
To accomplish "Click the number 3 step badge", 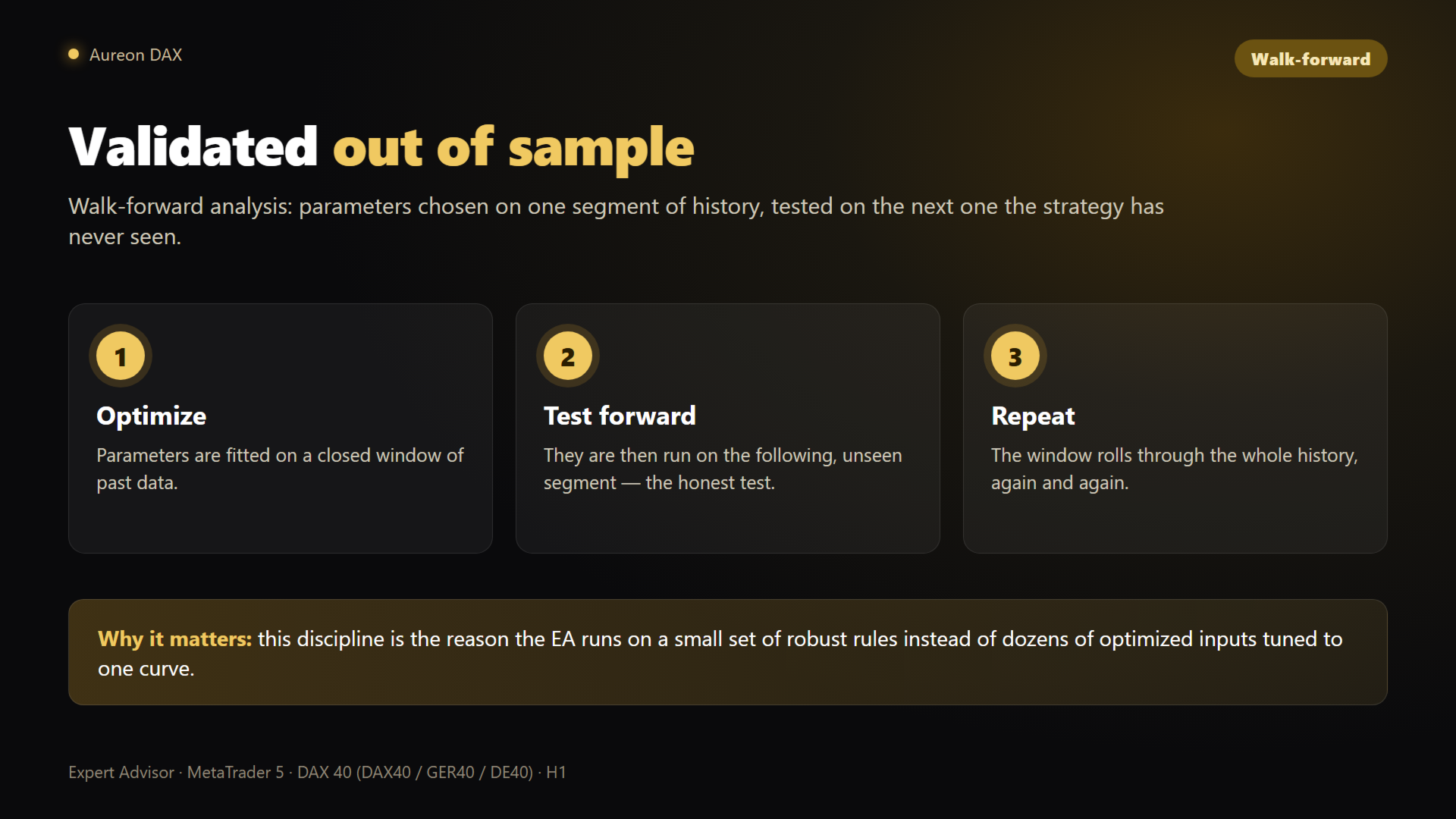I will coord(1015,356).
